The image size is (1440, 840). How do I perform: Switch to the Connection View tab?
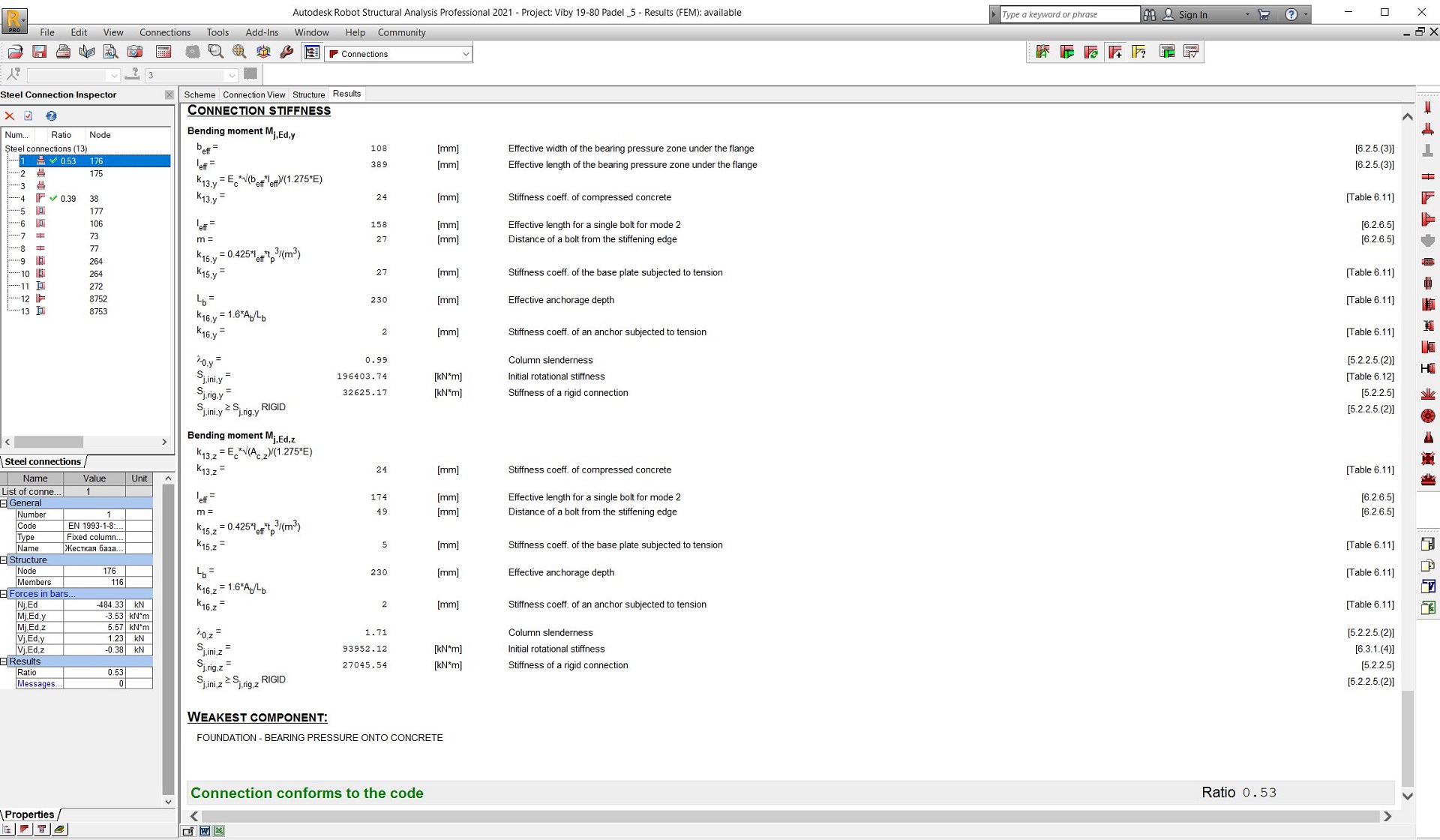point(253,94)
